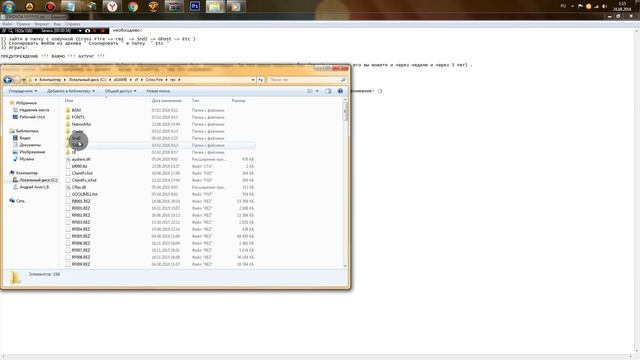Select the FONTS folder
The width and height of the screenshot is (640, 360).
pyautogui.click(x=78, y=117)
